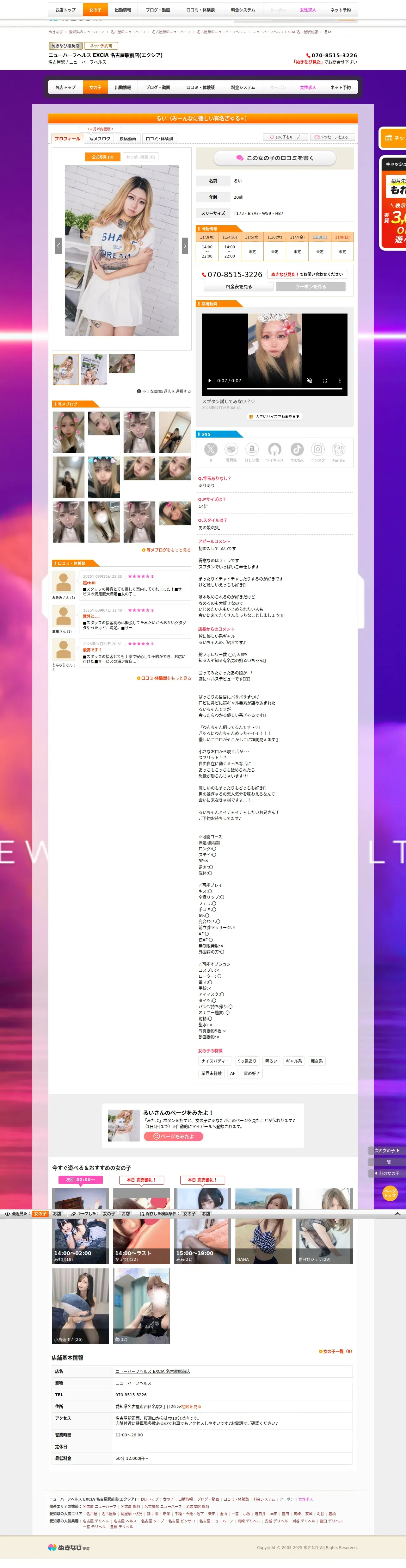Expand 最近見た お店 in bottom bar

coord(57,1214)
